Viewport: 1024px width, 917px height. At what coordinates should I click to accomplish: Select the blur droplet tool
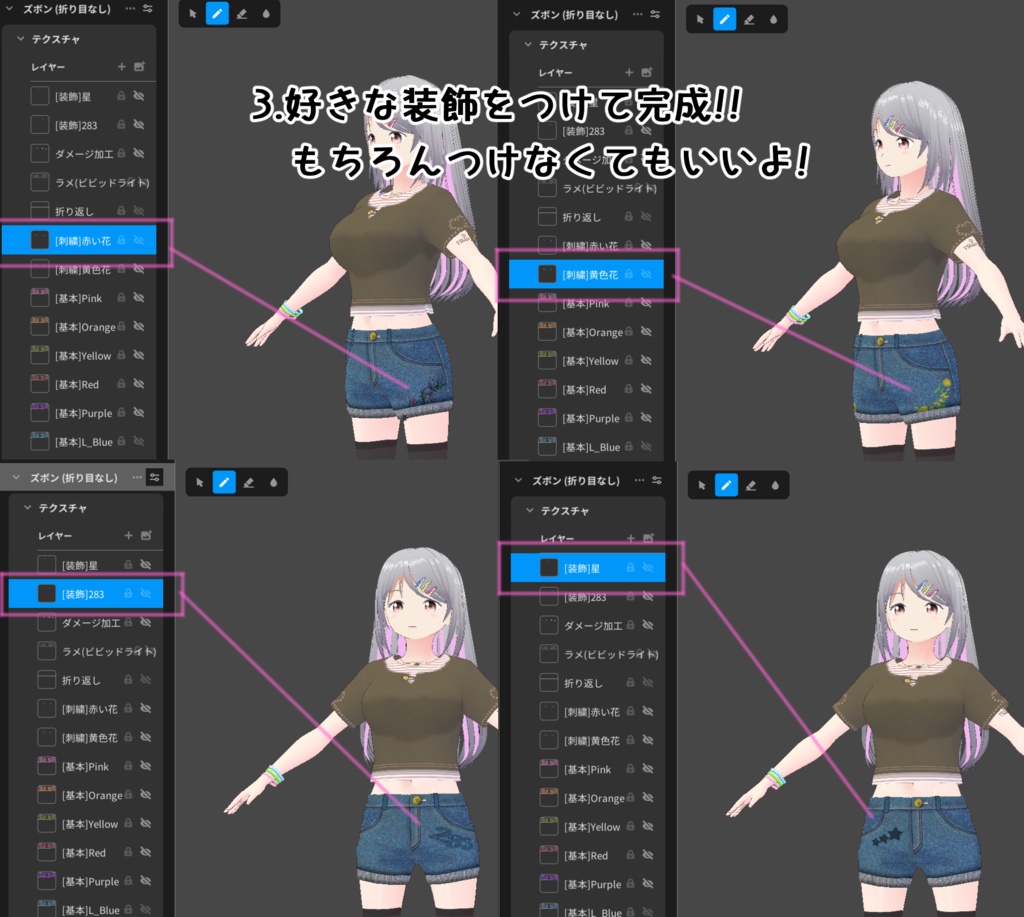(x=268, y=15)
